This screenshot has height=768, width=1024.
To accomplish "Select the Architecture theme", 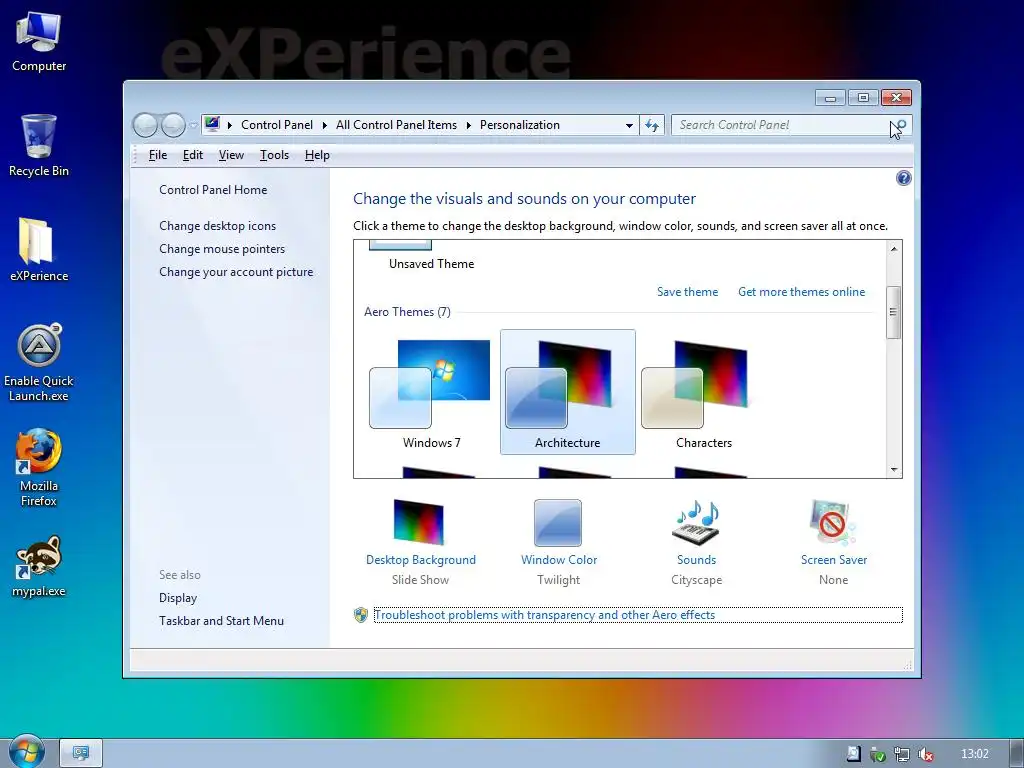I will 568,392.
